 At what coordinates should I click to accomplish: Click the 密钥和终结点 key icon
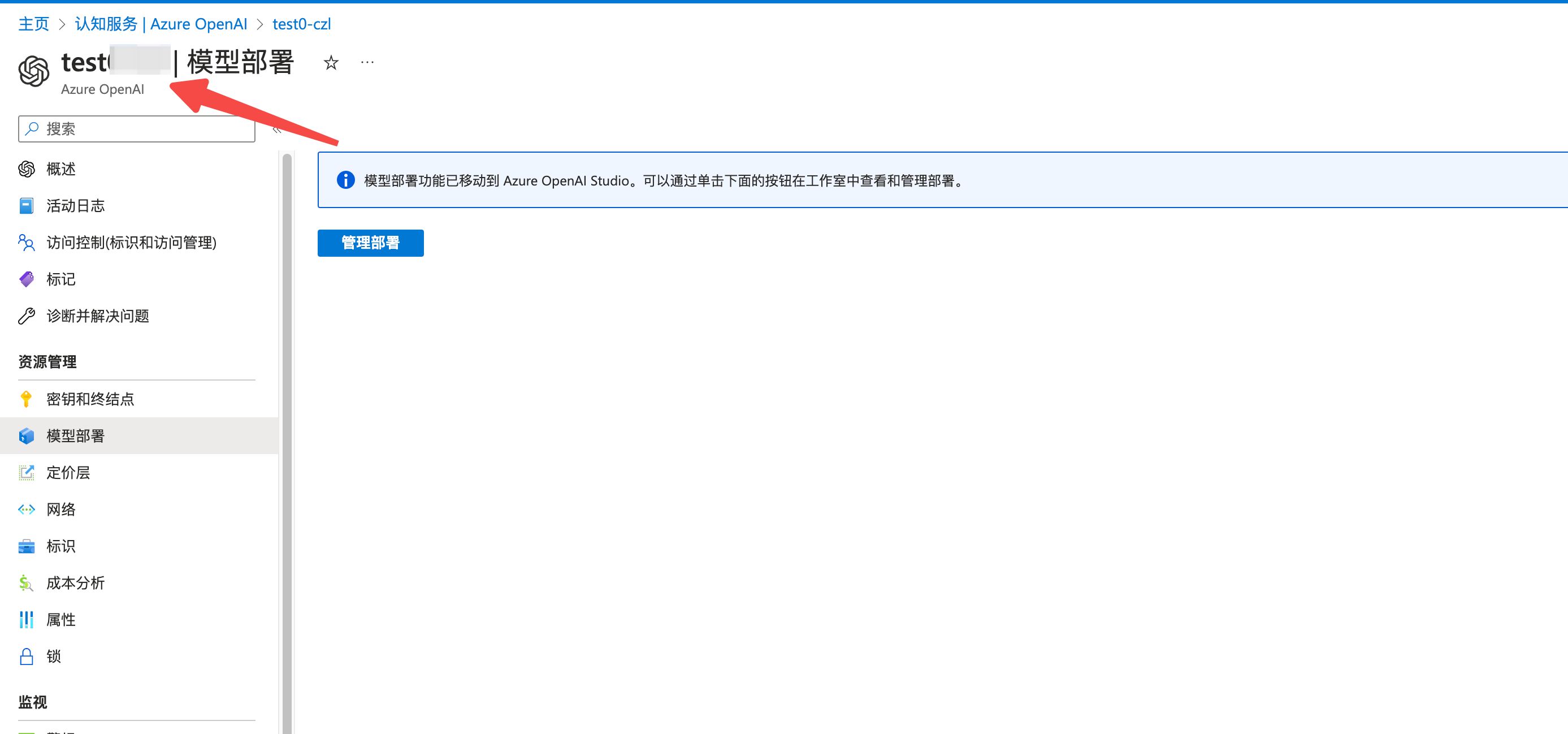[26, 399]
